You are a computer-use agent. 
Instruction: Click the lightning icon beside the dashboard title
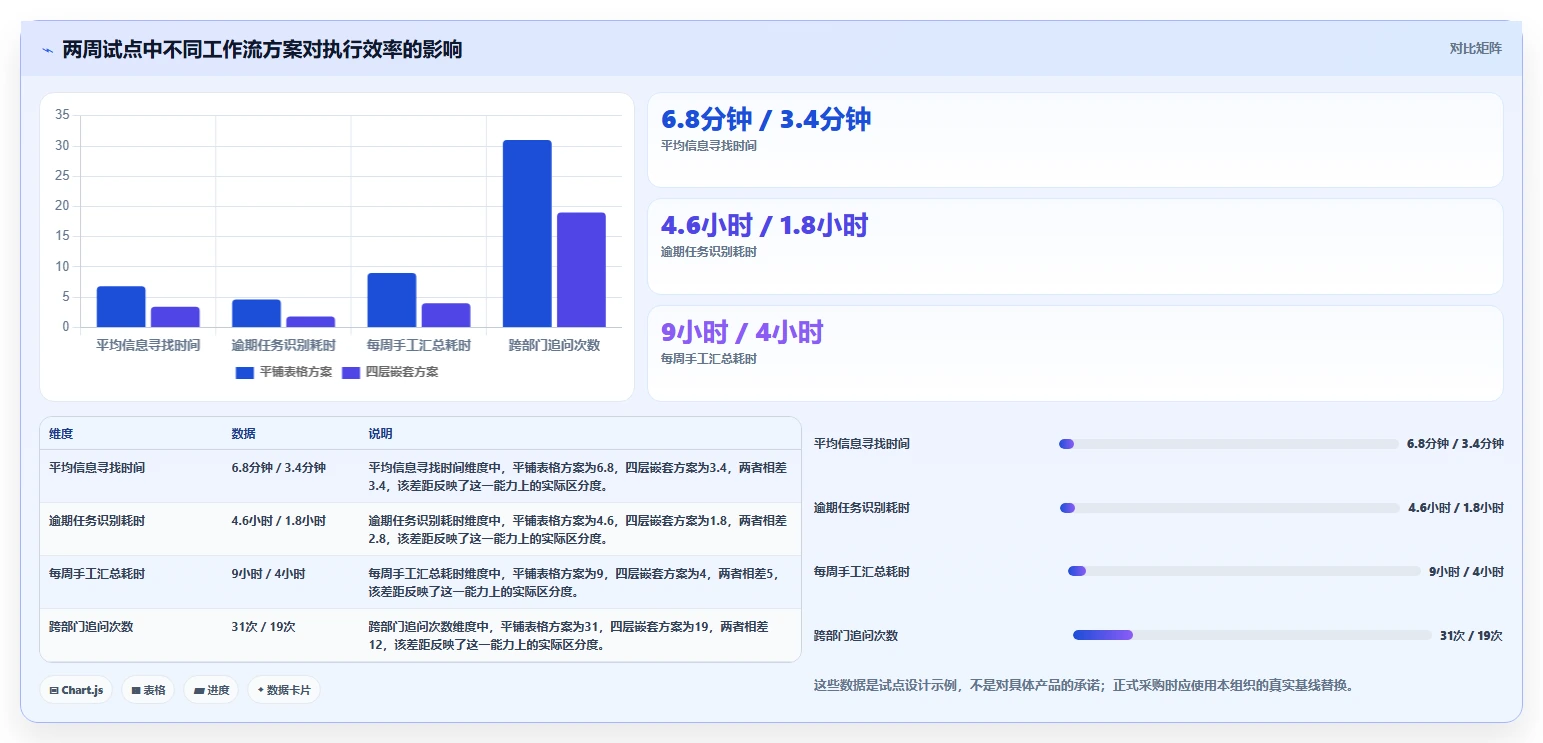tap(47, 50)
